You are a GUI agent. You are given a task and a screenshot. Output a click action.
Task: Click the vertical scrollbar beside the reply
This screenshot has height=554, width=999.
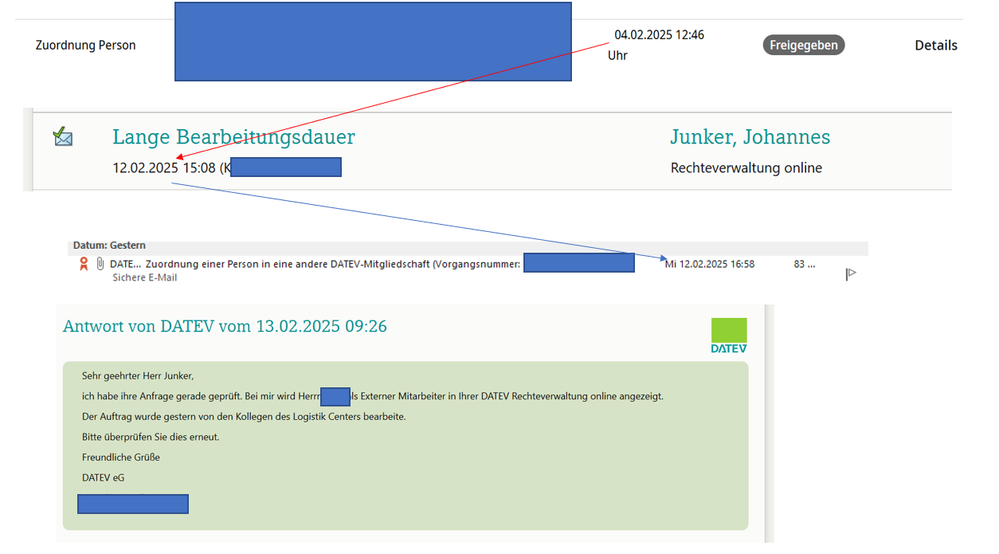[x=770, y=423]
